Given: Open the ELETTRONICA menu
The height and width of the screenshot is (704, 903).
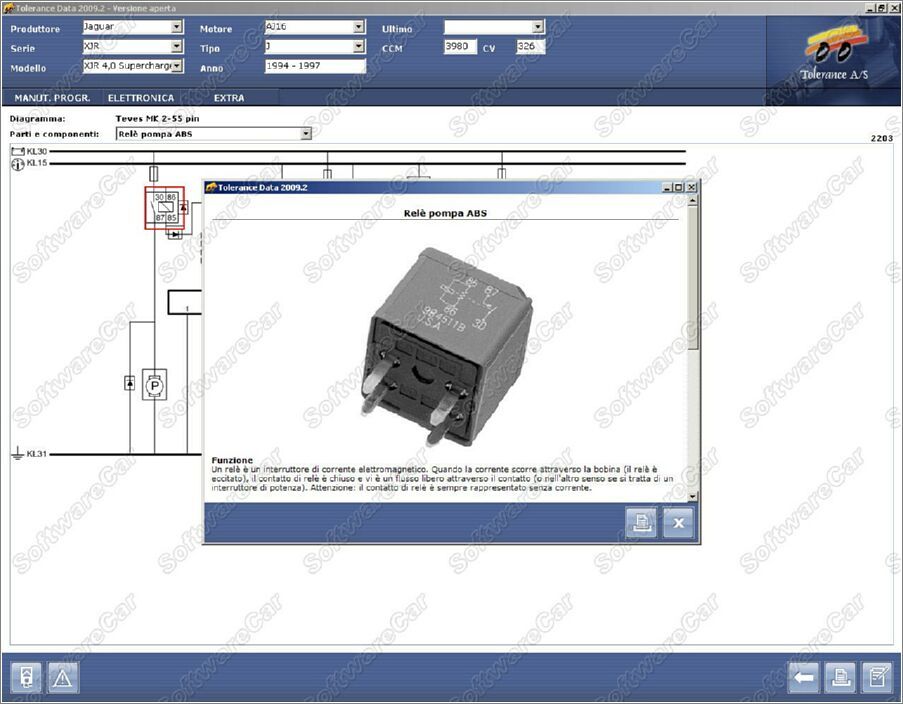Looking at the screenshot, I should (x=141, y=98).
